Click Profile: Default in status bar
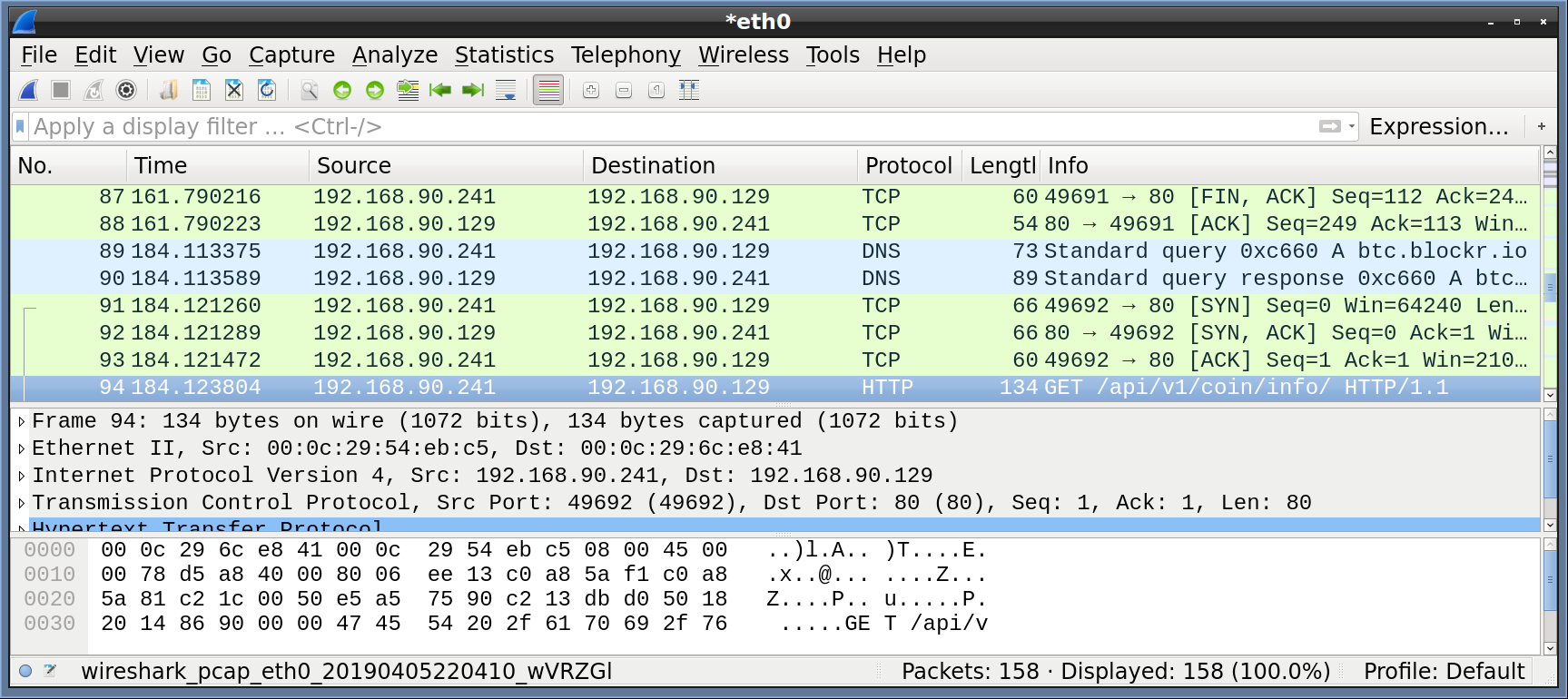1568x699 pixels. [x=1444, y=671]
